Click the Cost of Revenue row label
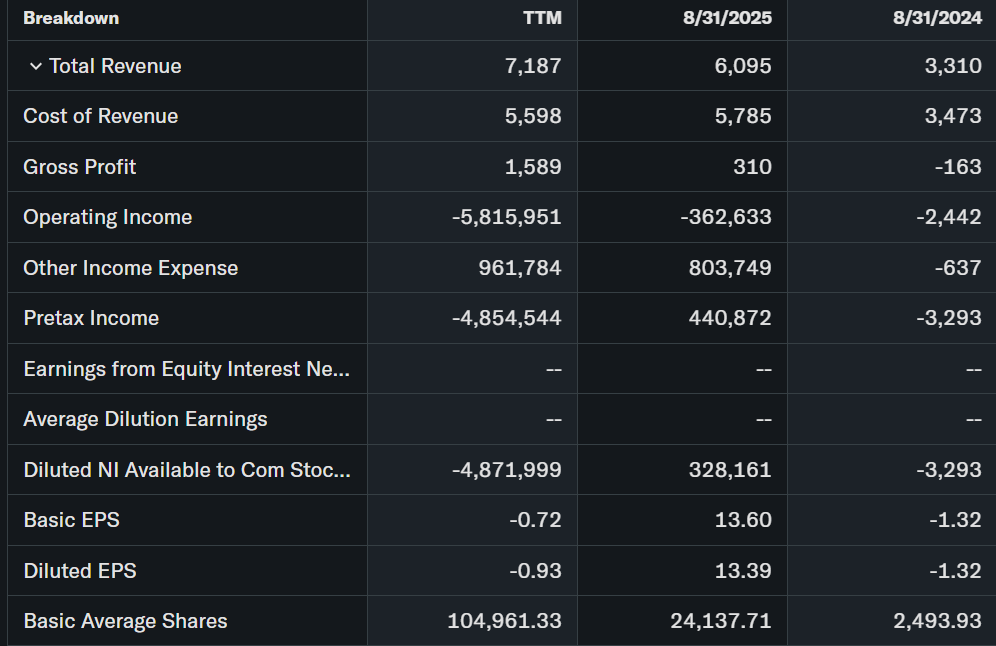Viewport: 996px width, 646px height. click(101, 116)
